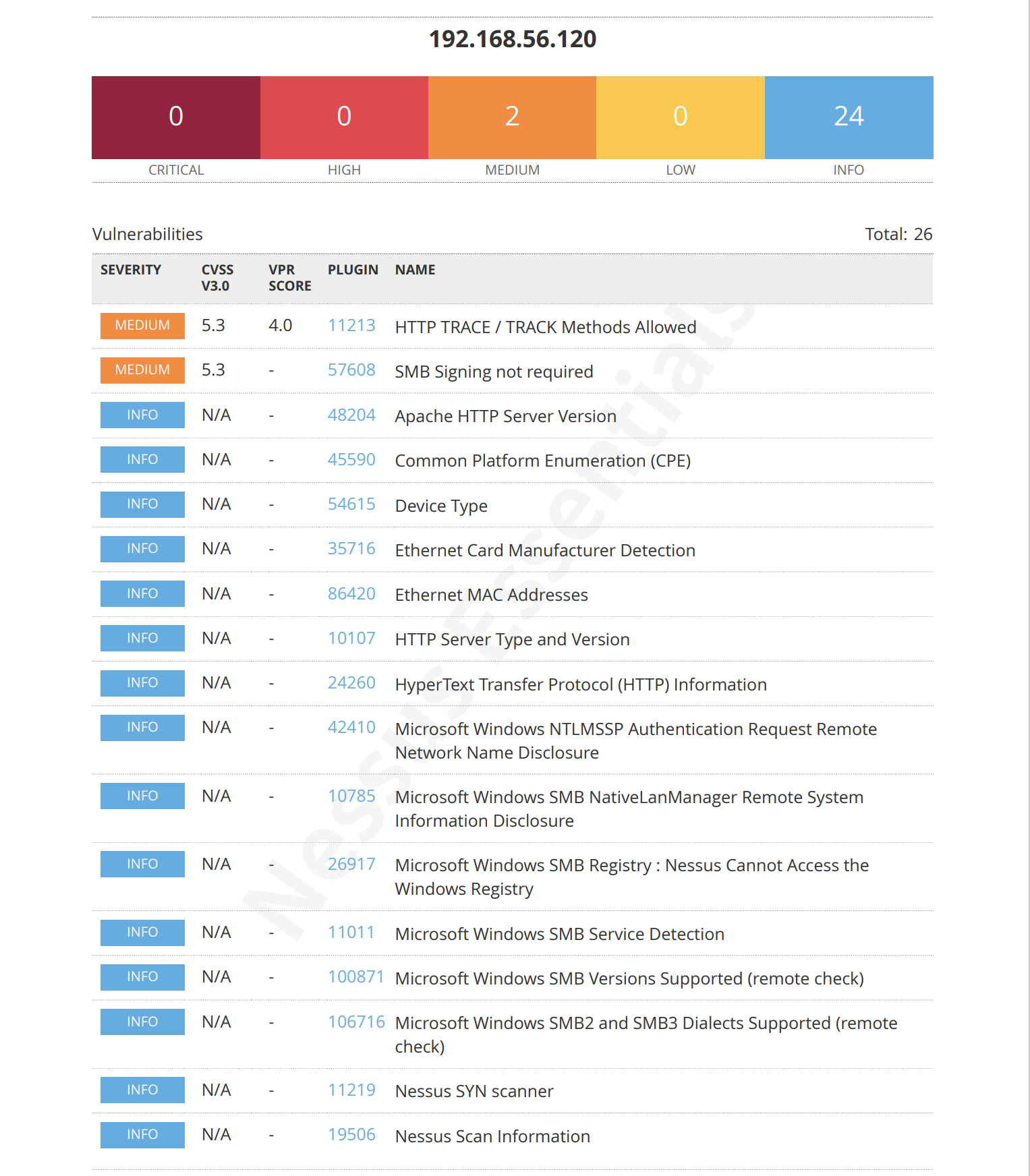Open plugin 11011 link
The height and width of the screenshot is (1176, 1030).
tap(351, 933)
